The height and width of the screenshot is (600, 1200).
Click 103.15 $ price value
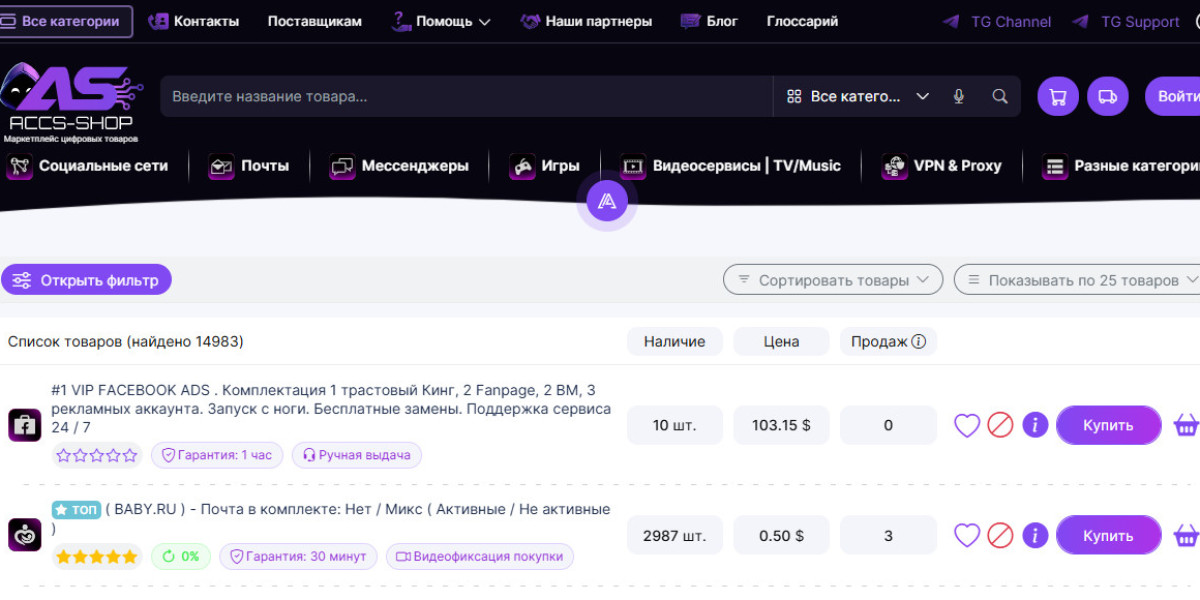coord(781,425)
